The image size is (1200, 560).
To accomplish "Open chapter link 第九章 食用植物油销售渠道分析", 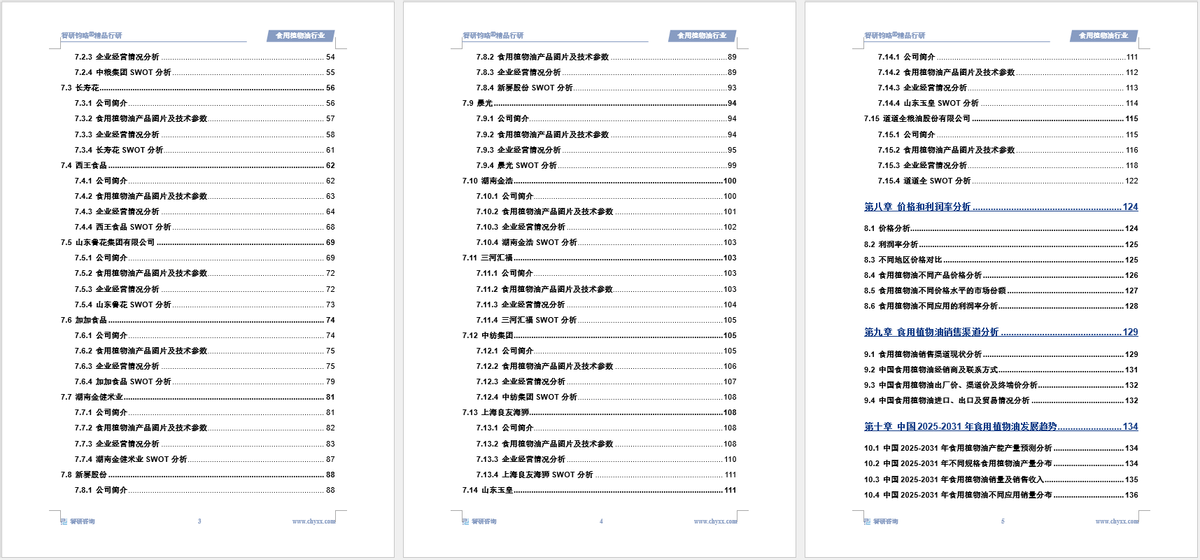I will point(931,332).
